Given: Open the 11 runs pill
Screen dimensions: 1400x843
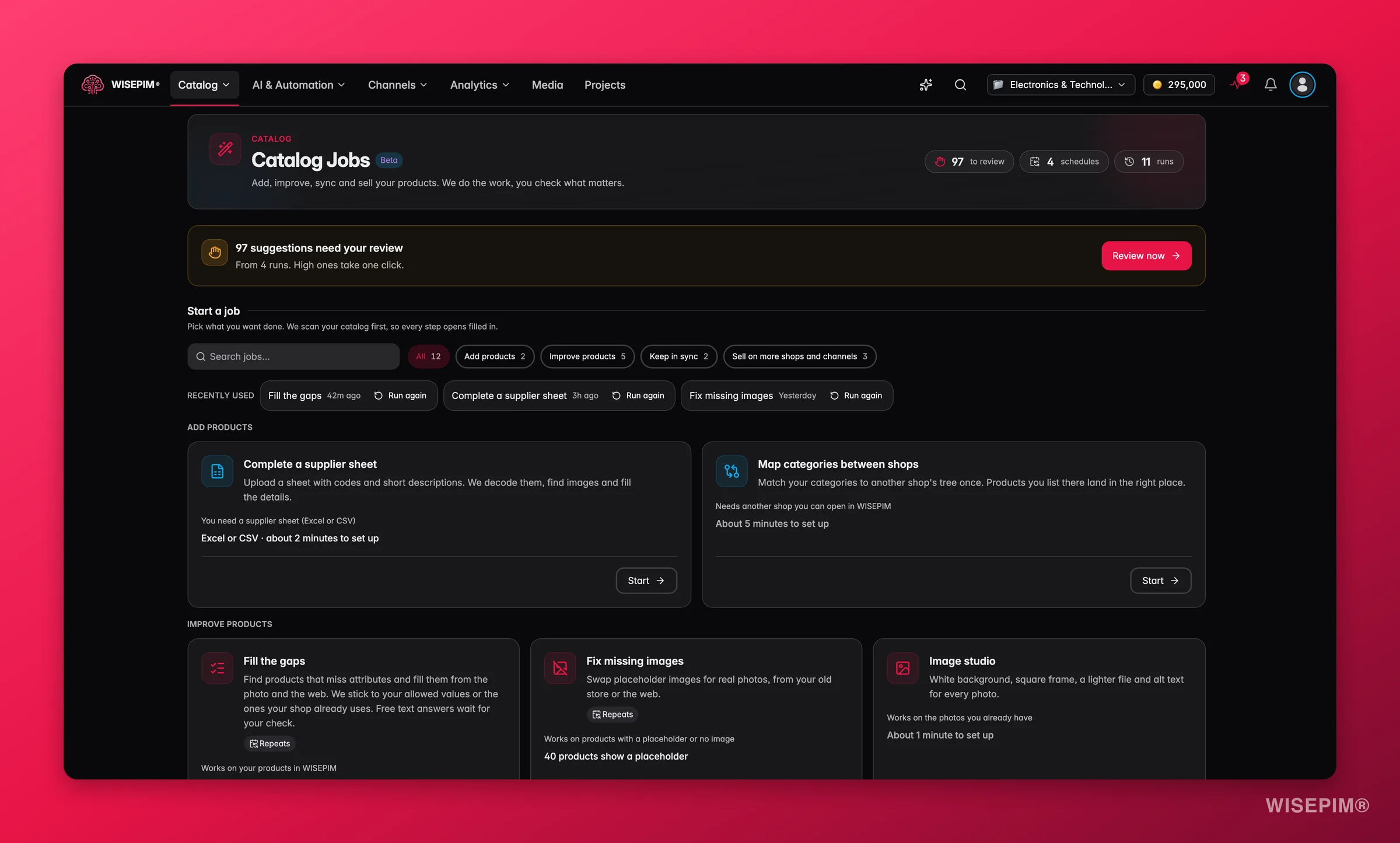Looking at the screenshot, I should coord(1149,162).
